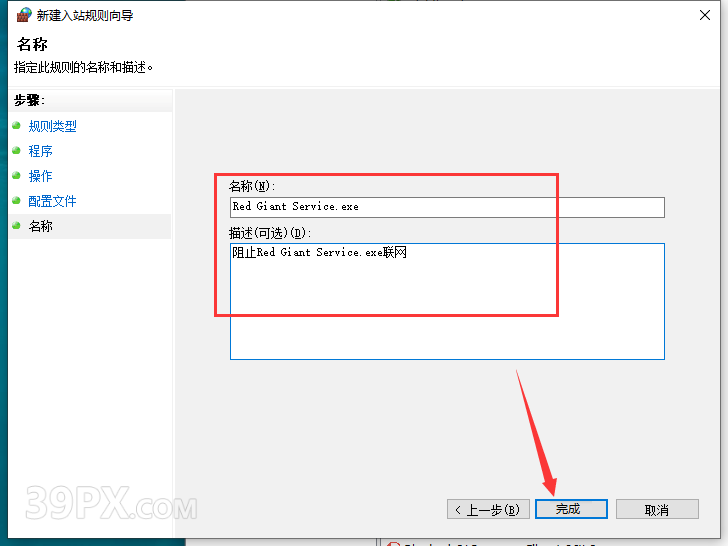Click inside the 描述 description text area

coord(446,310)
